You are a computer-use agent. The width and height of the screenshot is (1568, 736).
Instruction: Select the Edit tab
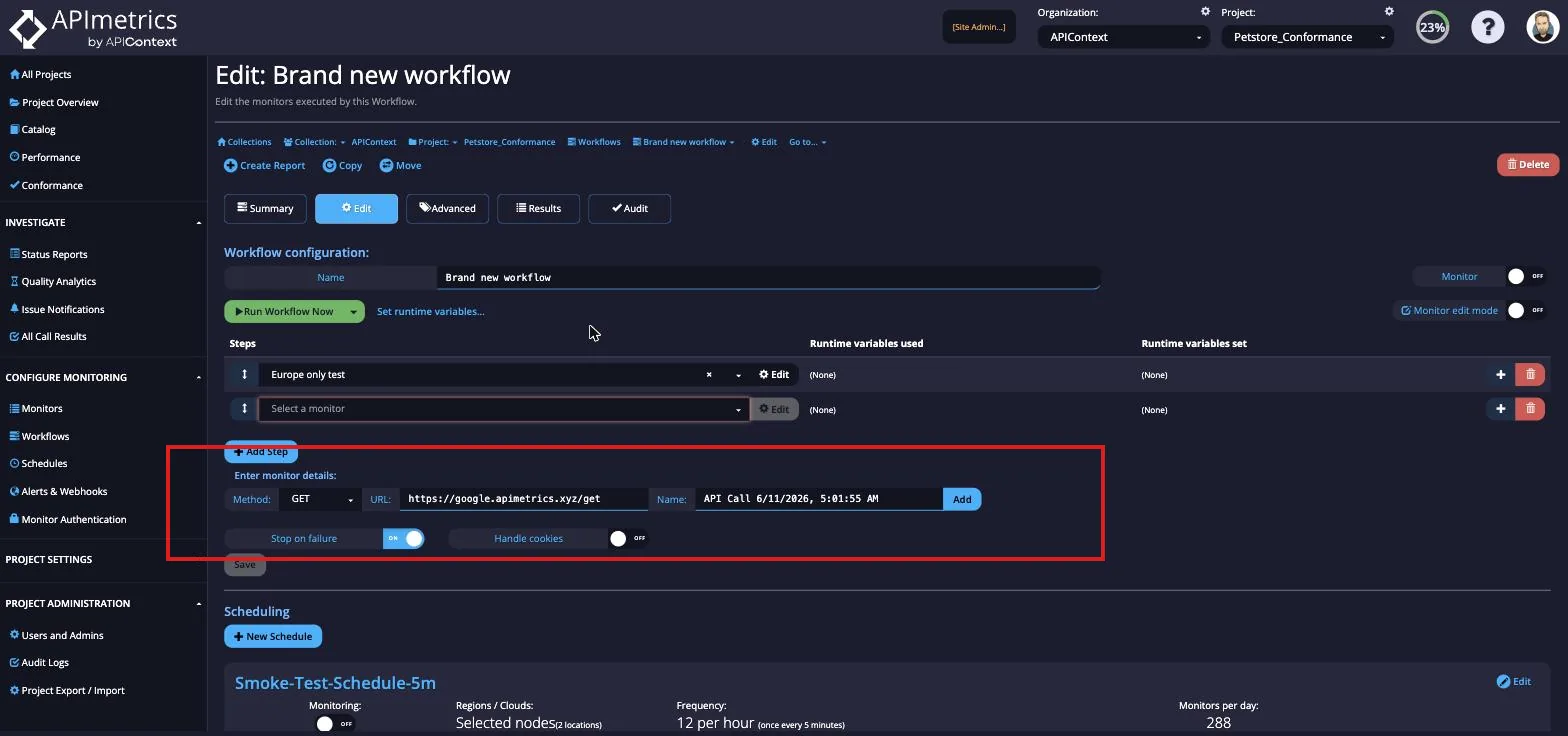(356, 208)
